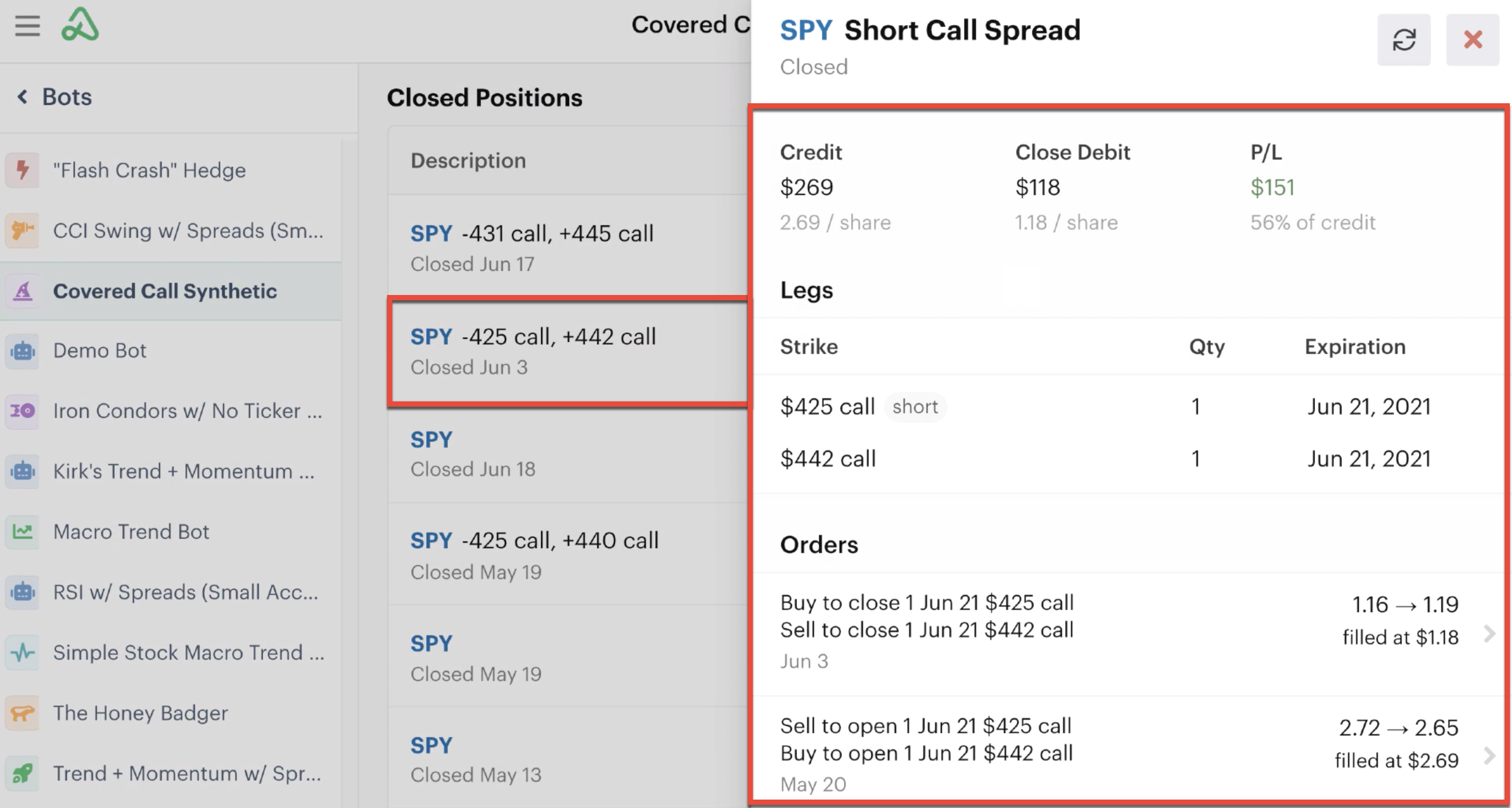Select the SPY position closed Jun 18
Viewport: 1512px width, 808px height.
pos(567,454)
